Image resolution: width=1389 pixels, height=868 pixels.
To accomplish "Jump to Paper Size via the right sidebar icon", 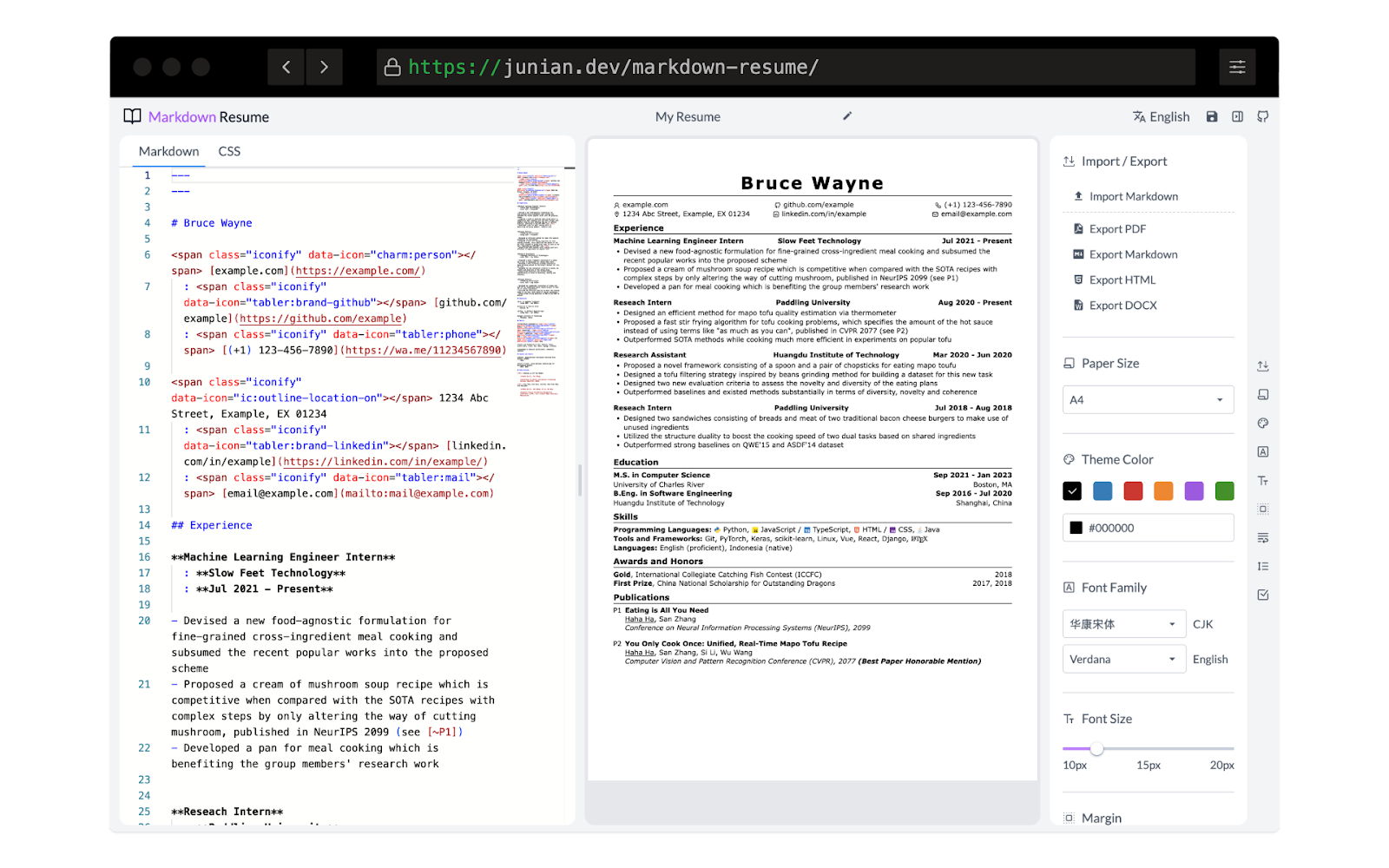I will click(1263, 395).
